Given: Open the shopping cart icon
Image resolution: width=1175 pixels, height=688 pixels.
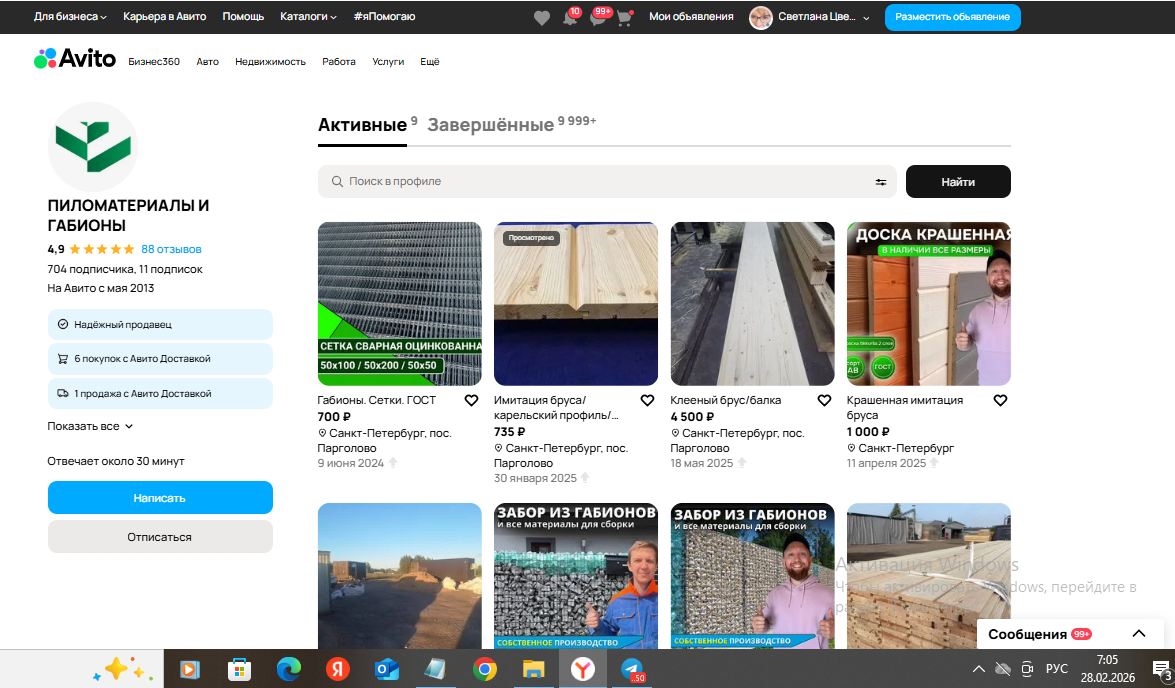Looking at the screenshot, I should tap(625, 18).
